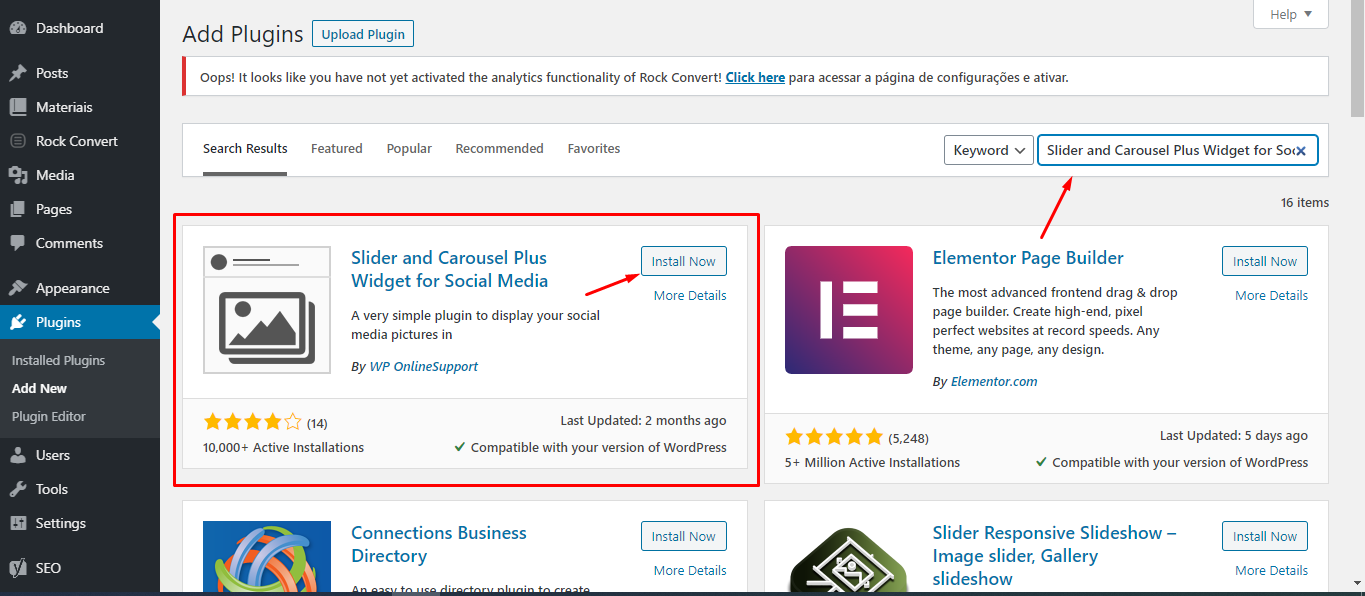Image resolution: width=1365 pixels, height=596 pixels.
Task: Select Add New in Plugins submenu
Action: [40, 388]
